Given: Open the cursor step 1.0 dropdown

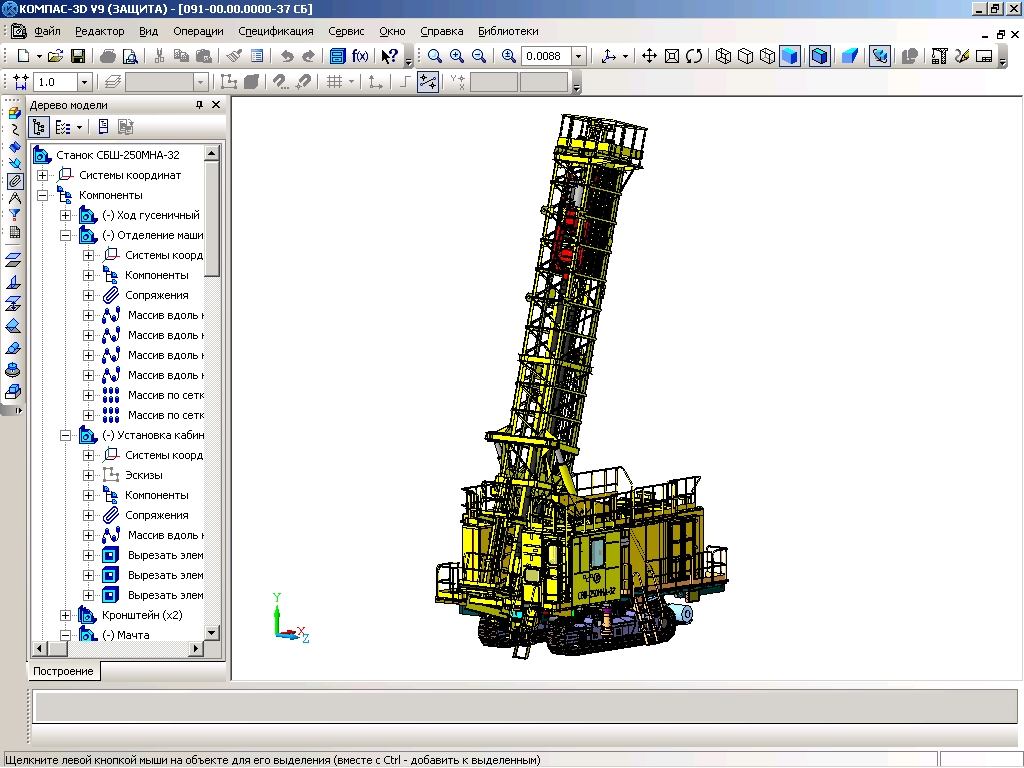Looking at the screenshot, I should pos(84,82).
